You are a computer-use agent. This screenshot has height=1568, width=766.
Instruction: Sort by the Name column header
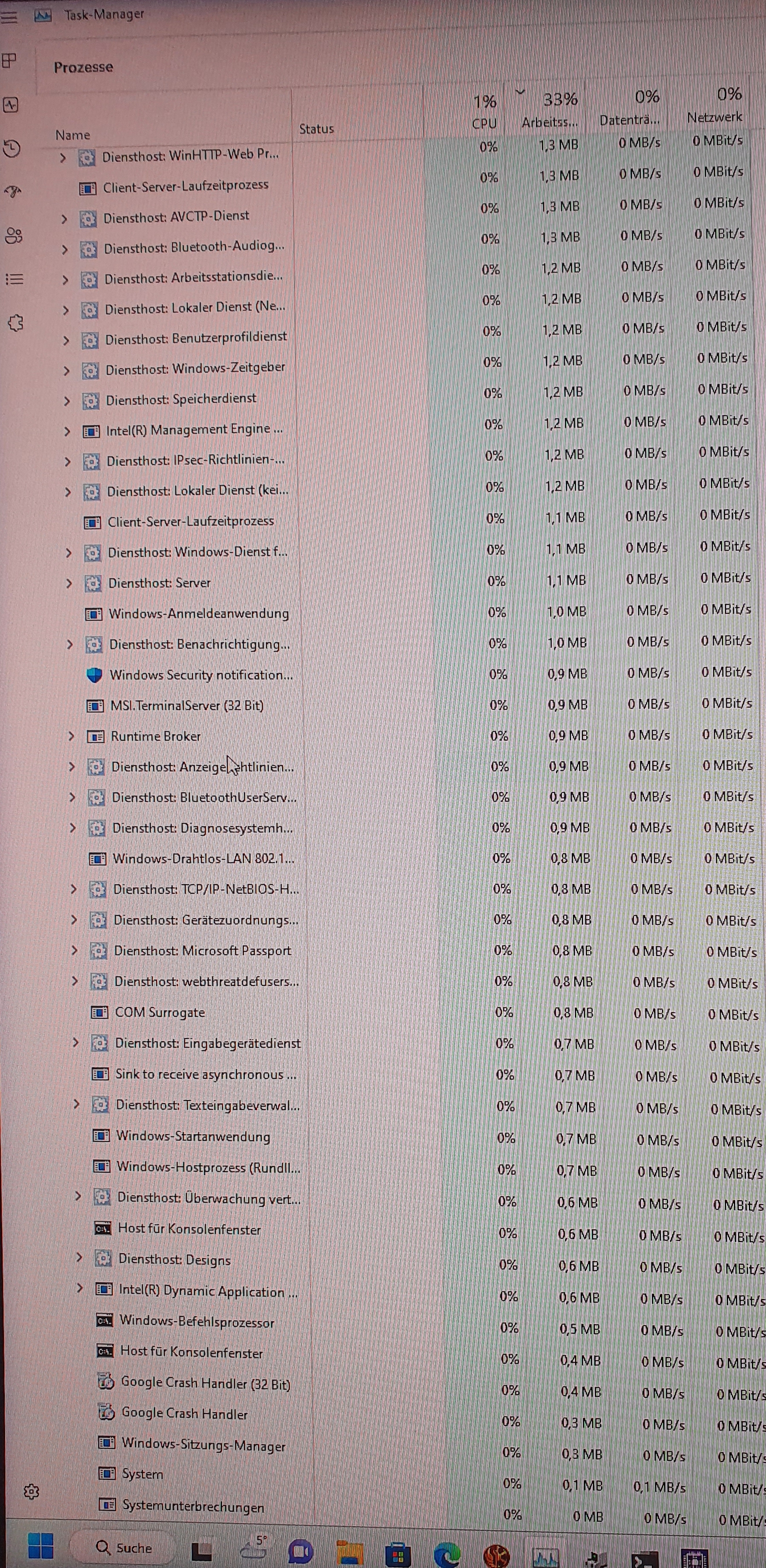point(73,135)
